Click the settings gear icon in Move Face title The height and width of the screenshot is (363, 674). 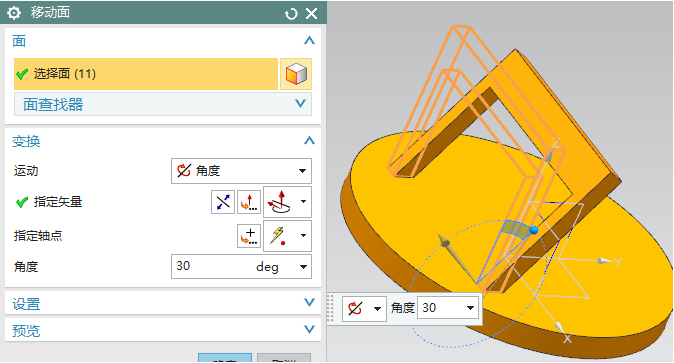tap(14, 13)
